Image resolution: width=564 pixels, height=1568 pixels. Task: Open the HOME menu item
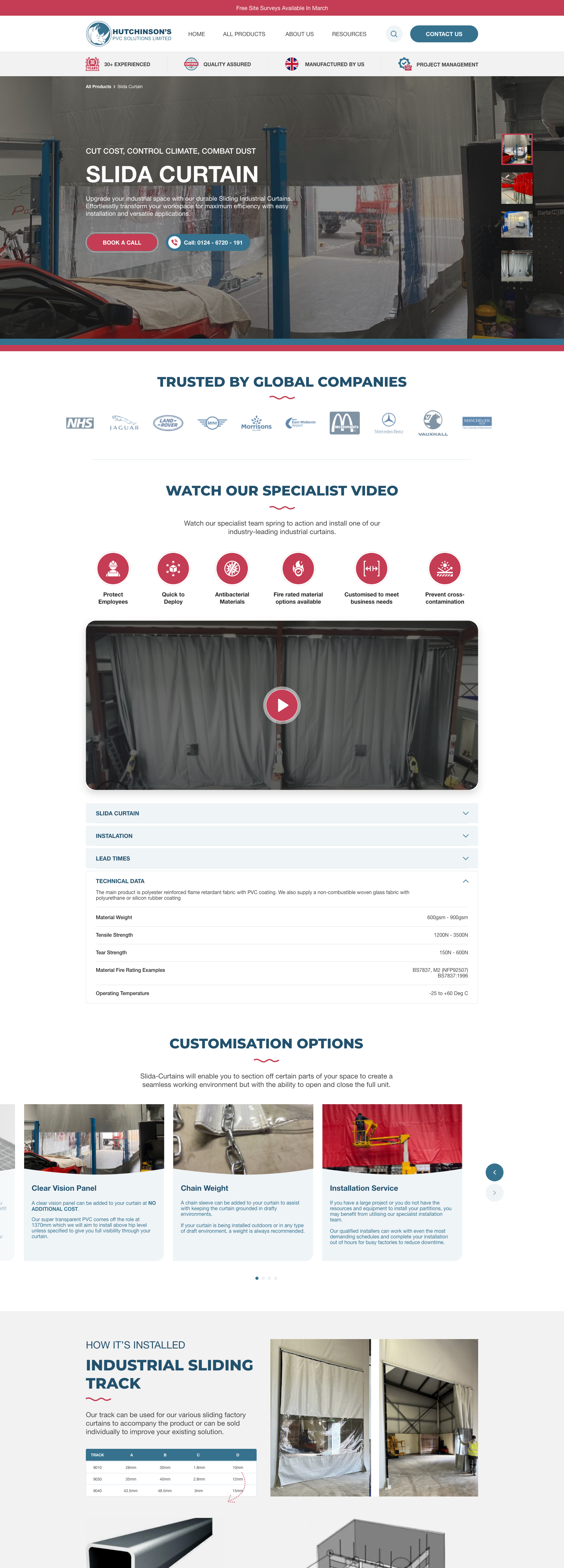[x=196, y=34]
